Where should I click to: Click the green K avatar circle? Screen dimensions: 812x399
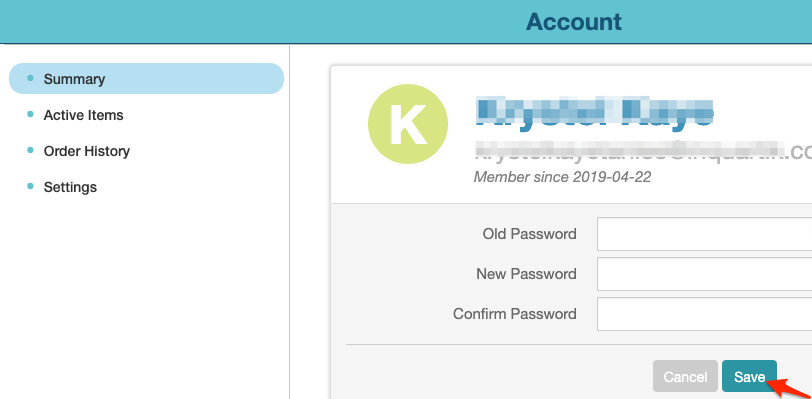pyautogui.click(x=408, y=124)
